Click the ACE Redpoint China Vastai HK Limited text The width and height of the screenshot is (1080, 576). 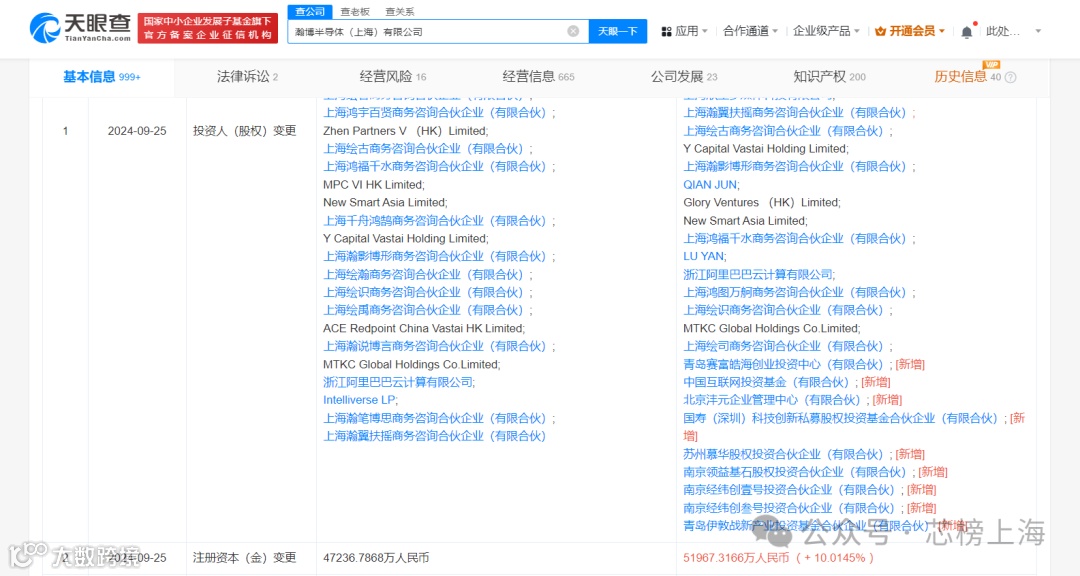pyautogui.click(x=424, y=329)
